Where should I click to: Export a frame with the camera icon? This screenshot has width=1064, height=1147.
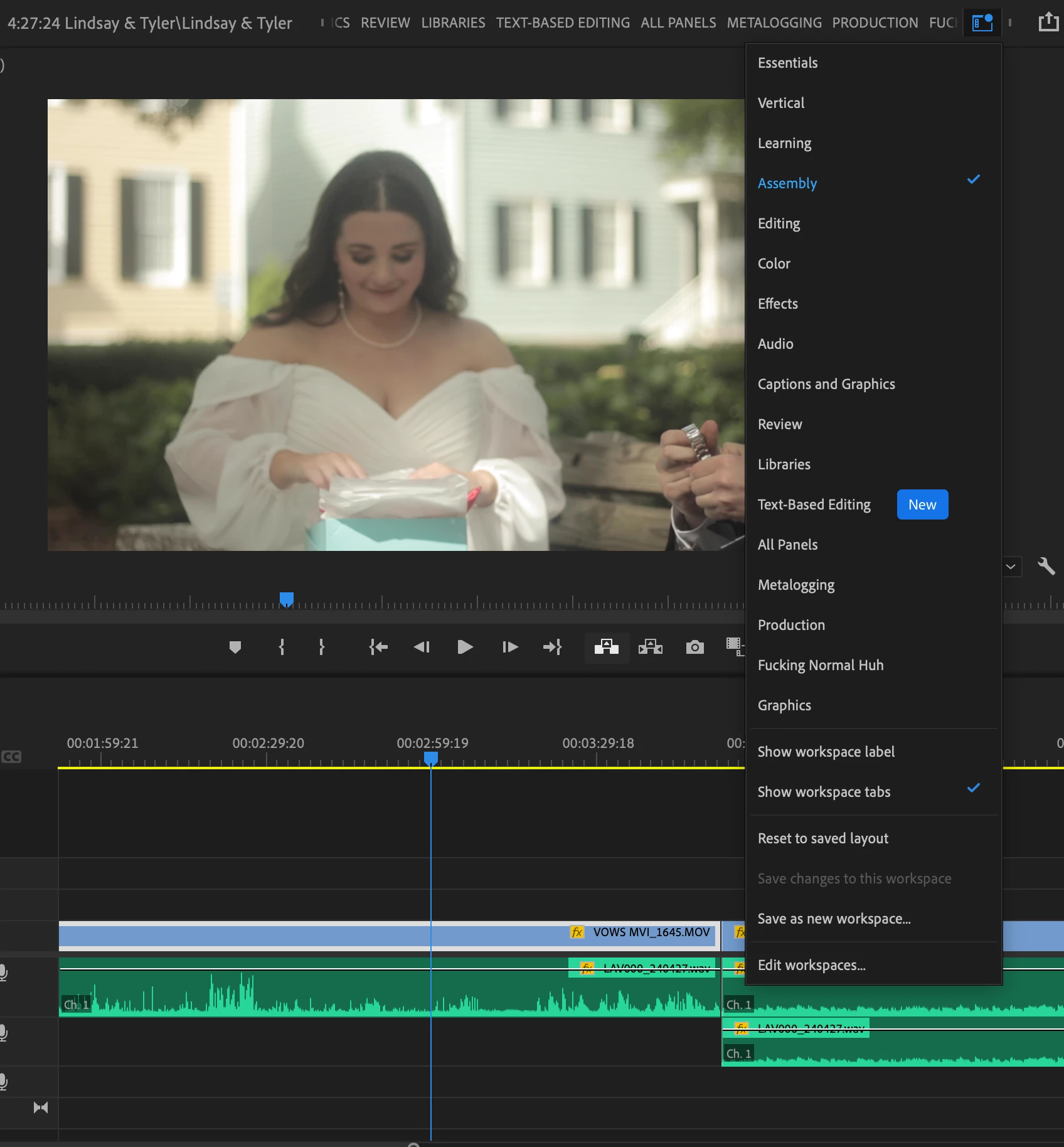(x=695, y=647)
